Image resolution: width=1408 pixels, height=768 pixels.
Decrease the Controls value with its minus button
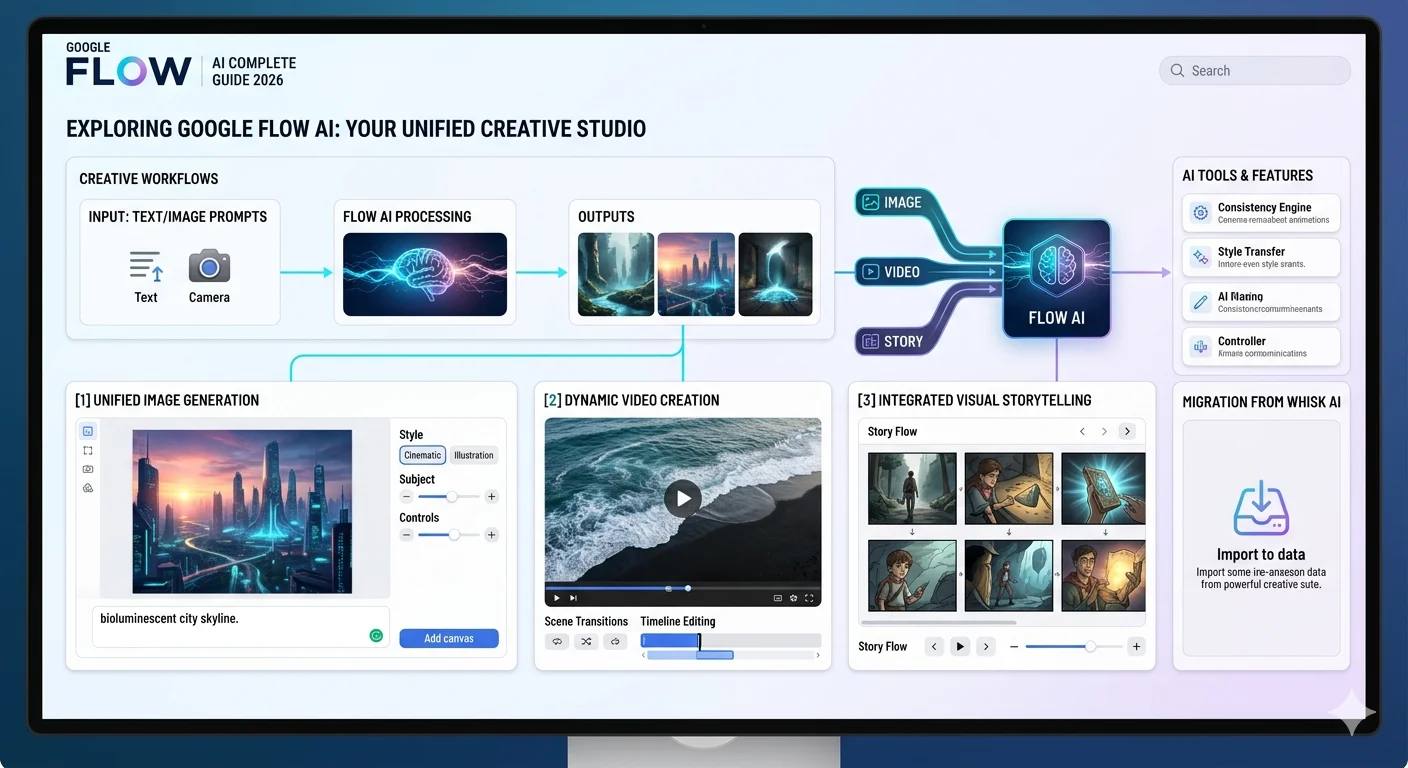(x=406, y=535)
